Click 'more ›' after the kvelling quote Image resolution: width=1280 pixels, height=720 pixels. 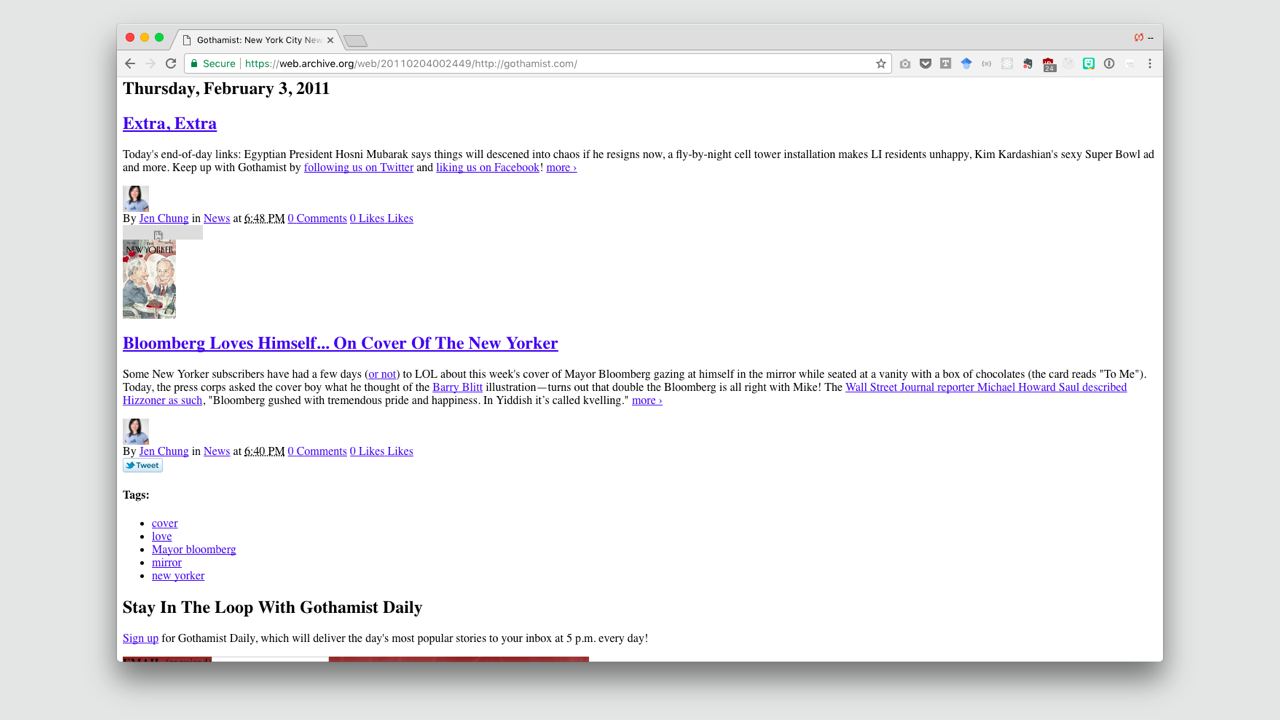click(x=647, y=400)
